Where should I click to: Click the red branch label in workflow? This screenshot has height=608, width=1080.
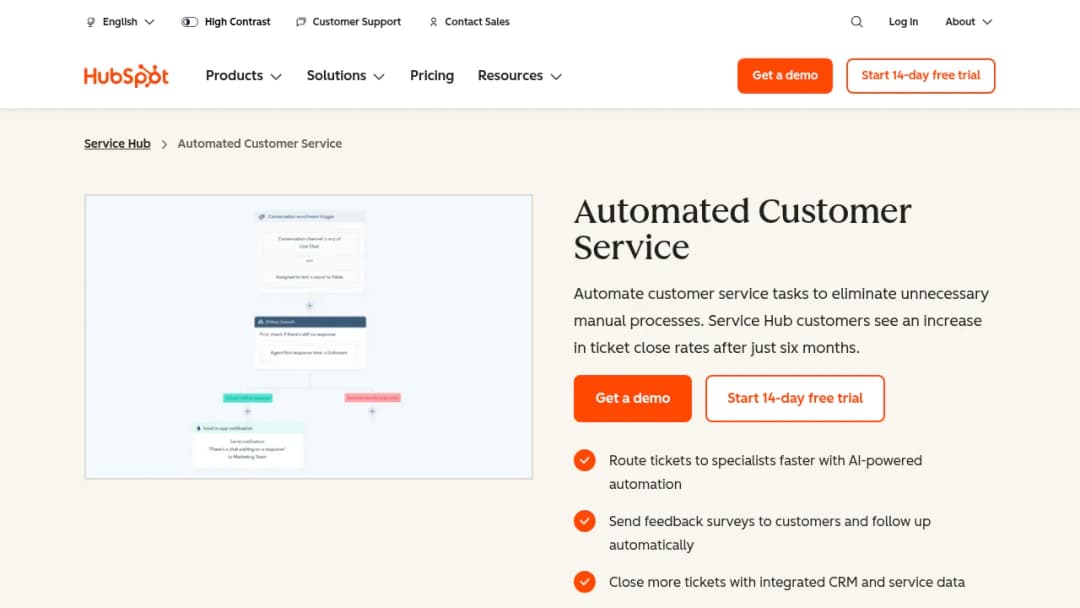click(x=373, y=398)
